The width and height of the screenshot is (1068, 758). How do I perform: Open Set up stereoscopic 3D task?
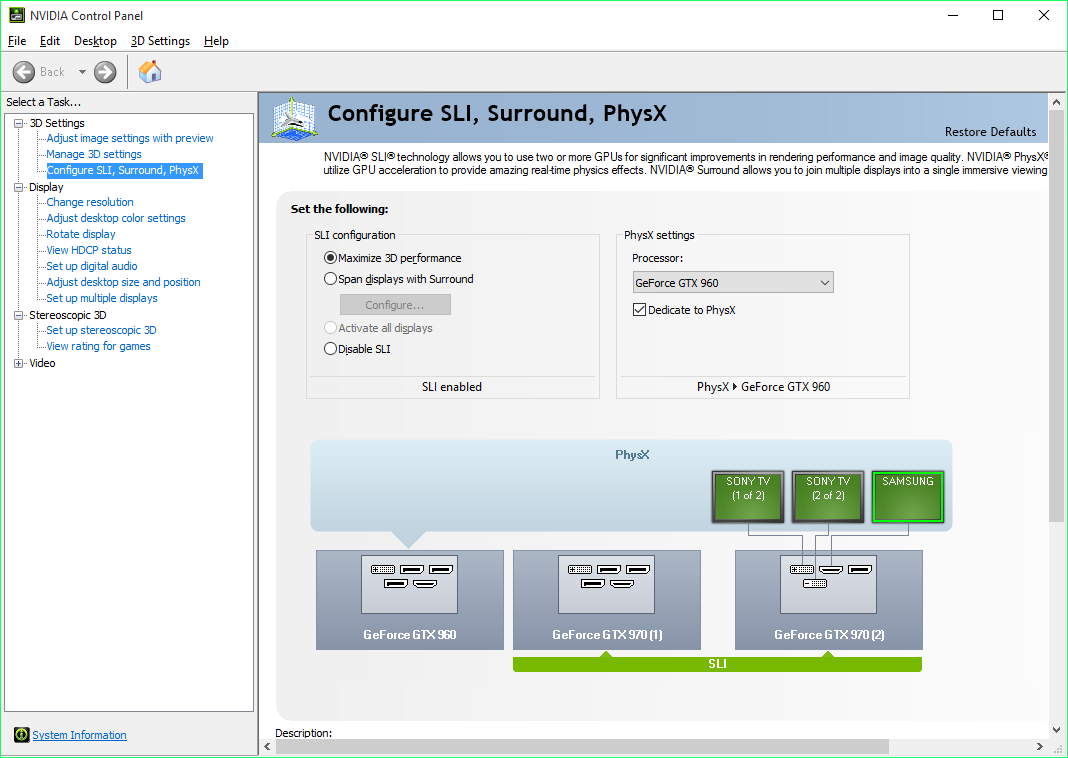[x=101, y=330]
